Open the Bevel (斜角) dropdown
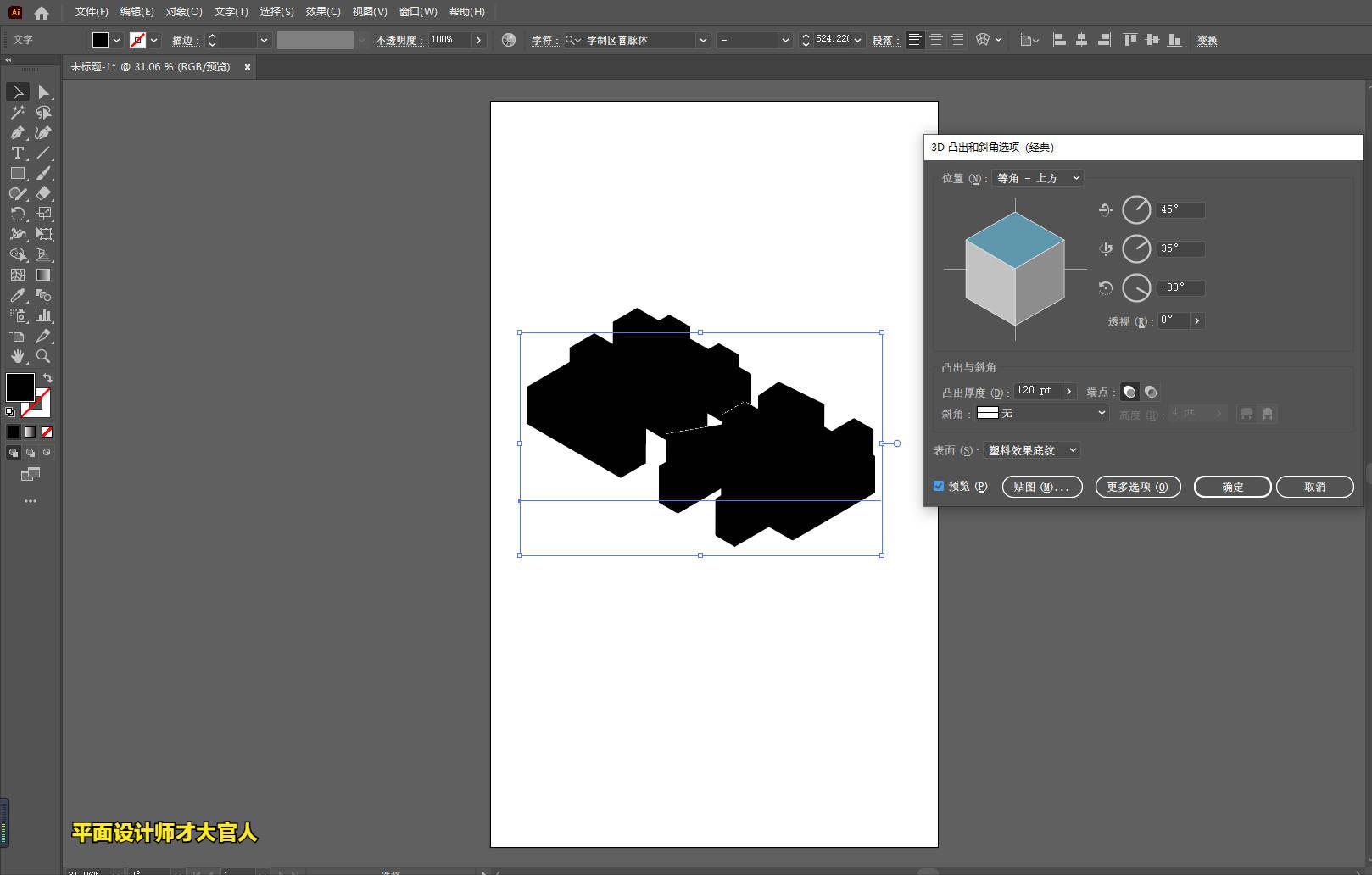 pyautogui.click(x=1042, y=413)
